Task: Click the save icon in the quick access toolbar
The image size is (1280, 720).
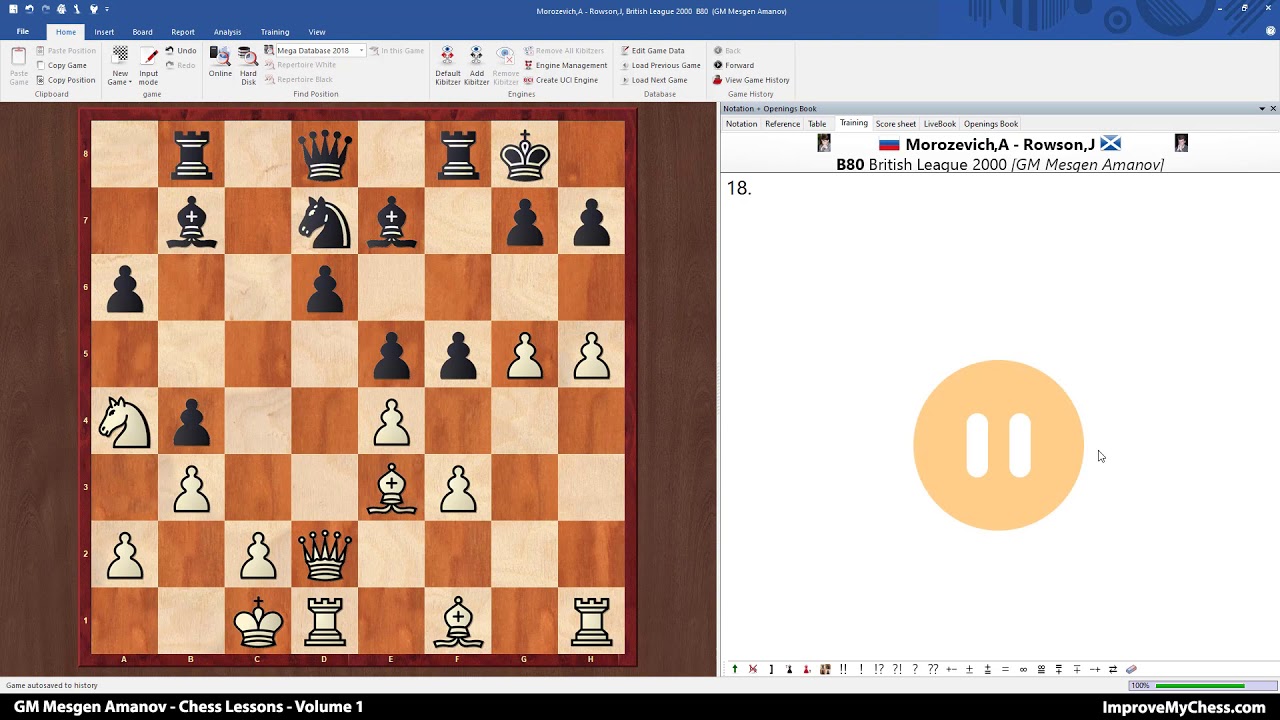Action: [13, 9]
